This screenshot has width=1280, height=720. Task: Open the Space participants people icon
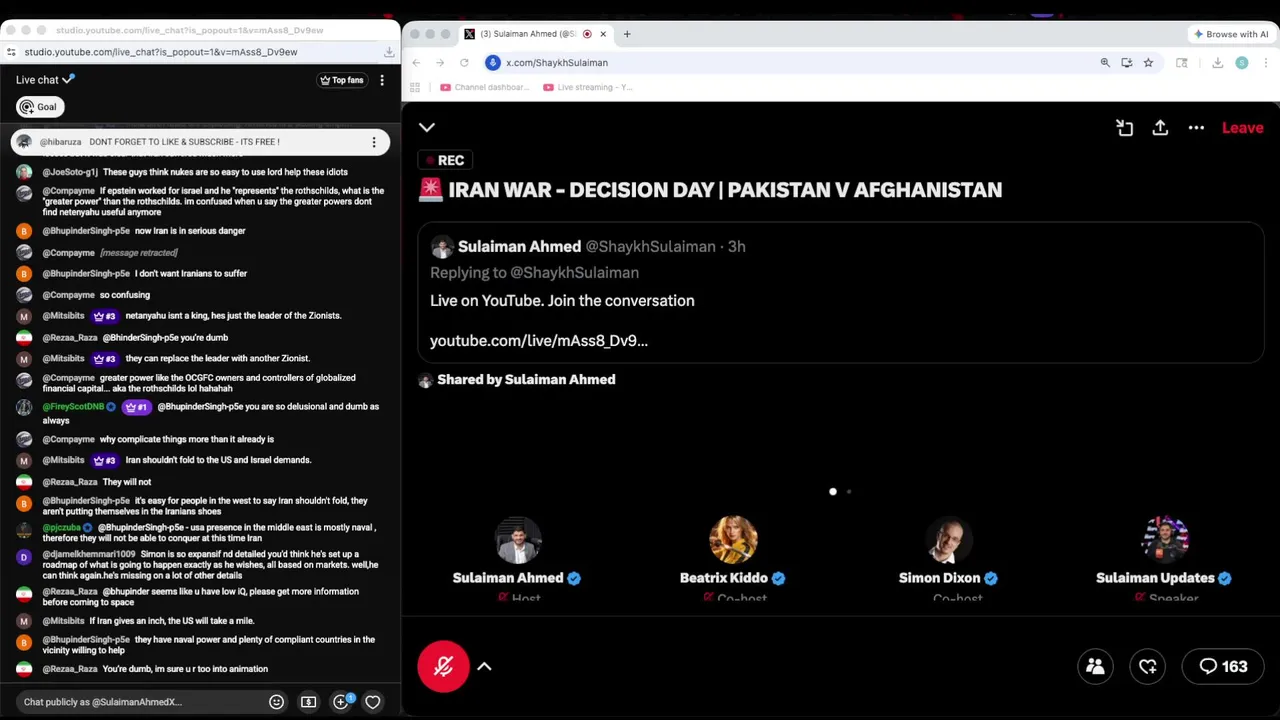(x=1095, y=666)
